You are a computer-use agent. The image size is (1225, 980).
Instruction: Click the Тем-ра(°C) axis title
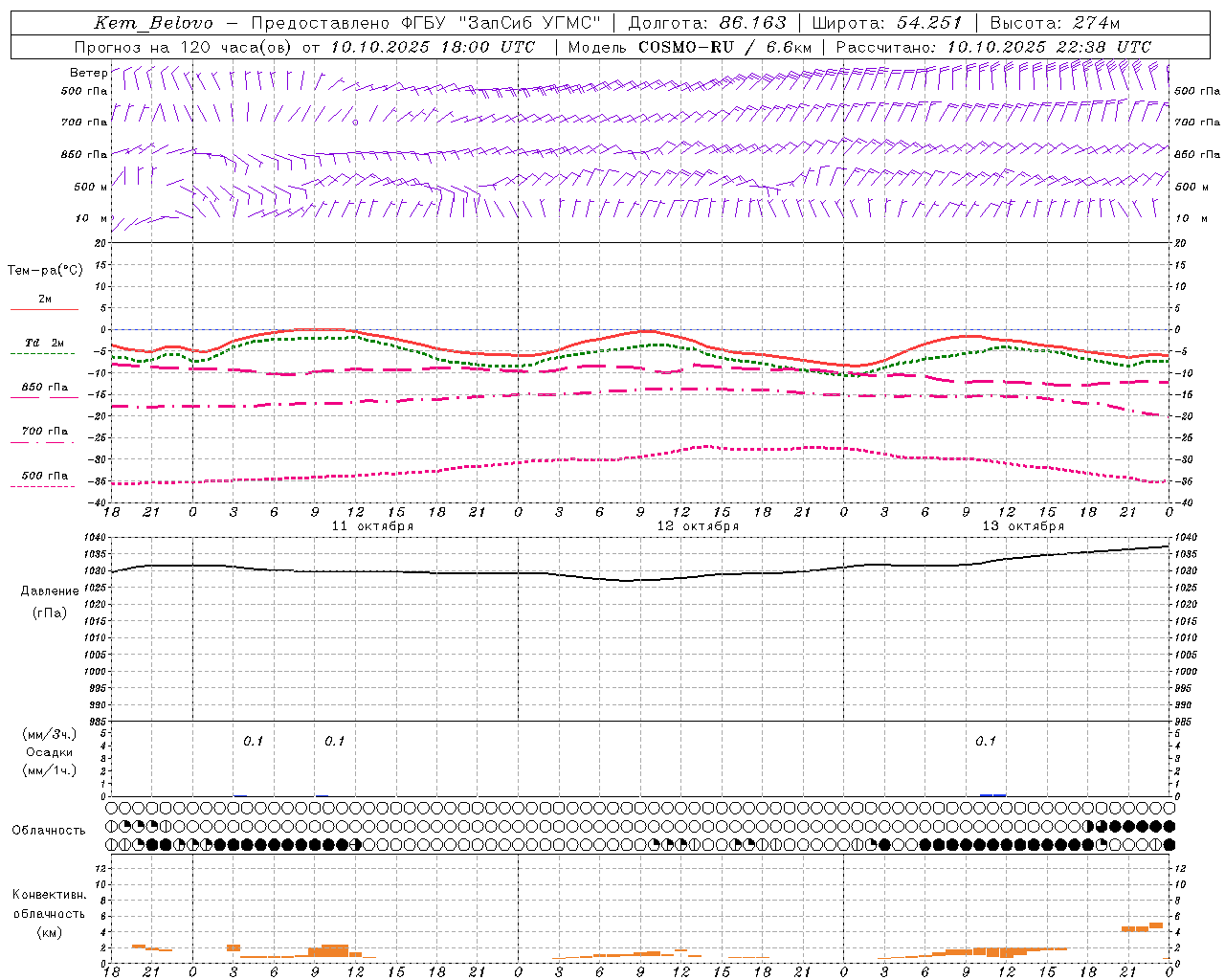point(45,271)
